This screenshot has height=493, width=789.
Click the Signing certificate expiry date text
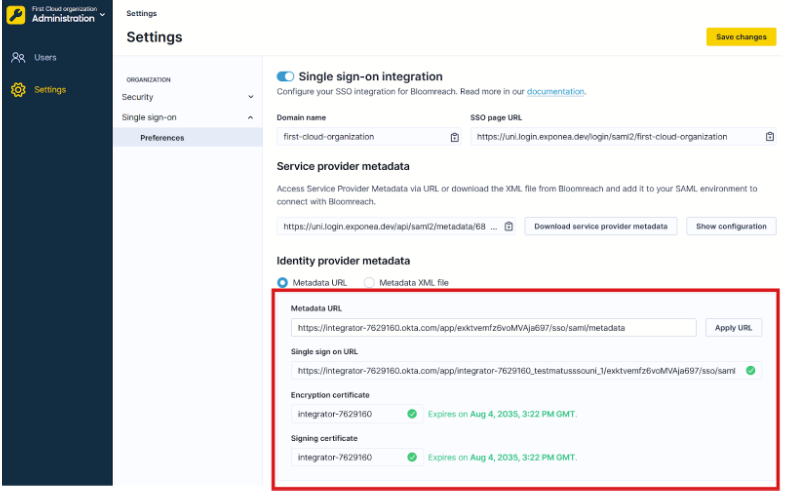coord(502,458)
